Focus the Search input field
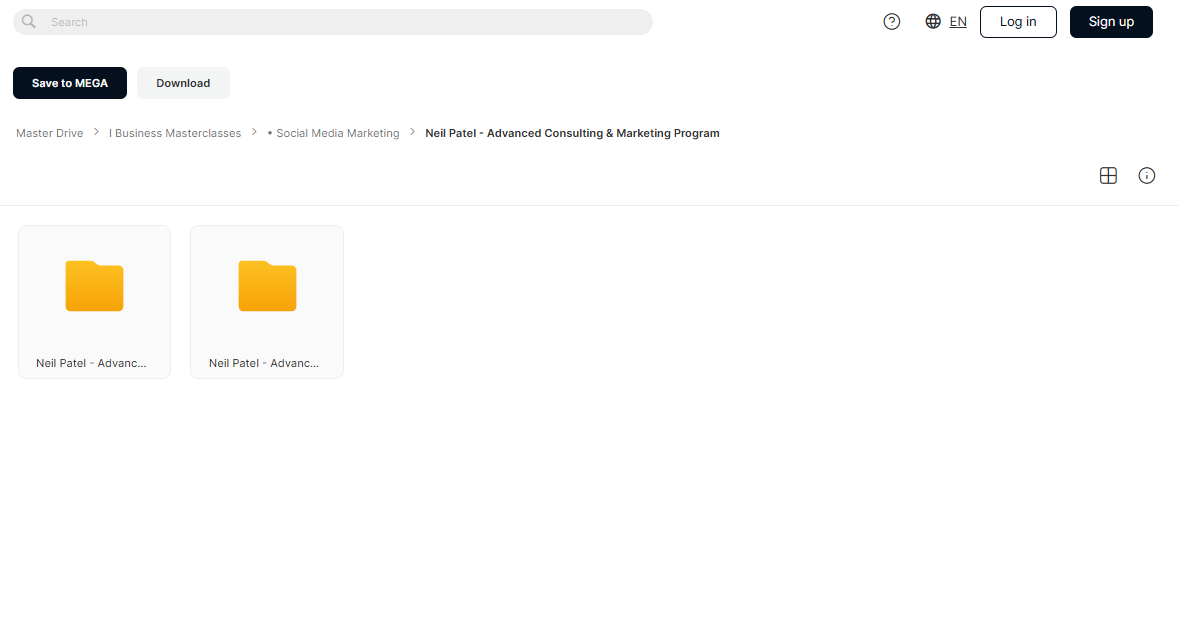Image resolution: width=1179 pixels, height=636 pixels. click(333, 22)
